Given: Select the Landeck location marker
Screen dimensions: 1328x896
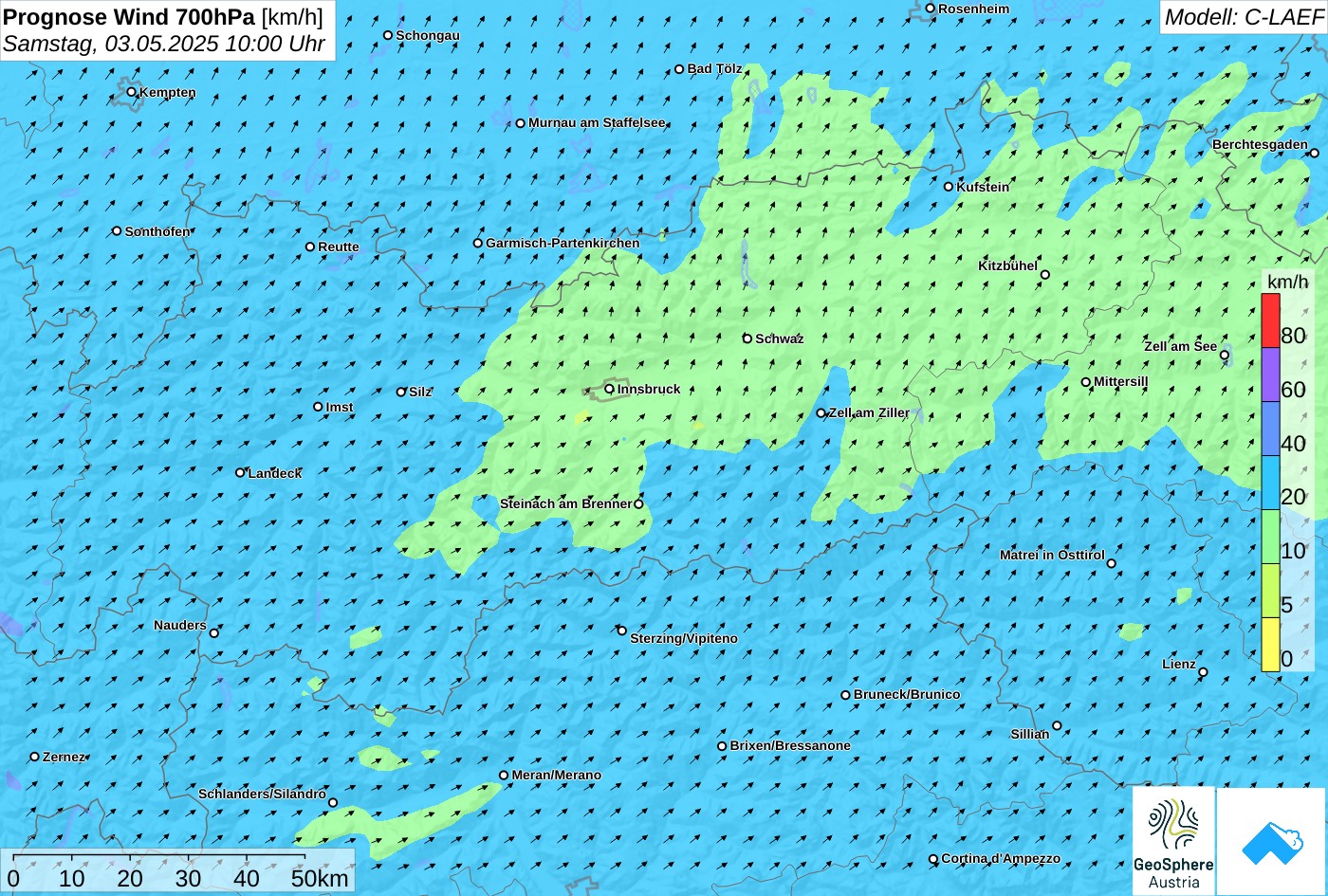Looking at the screenshot, I should pyautogui.click(x=240, y=472).
